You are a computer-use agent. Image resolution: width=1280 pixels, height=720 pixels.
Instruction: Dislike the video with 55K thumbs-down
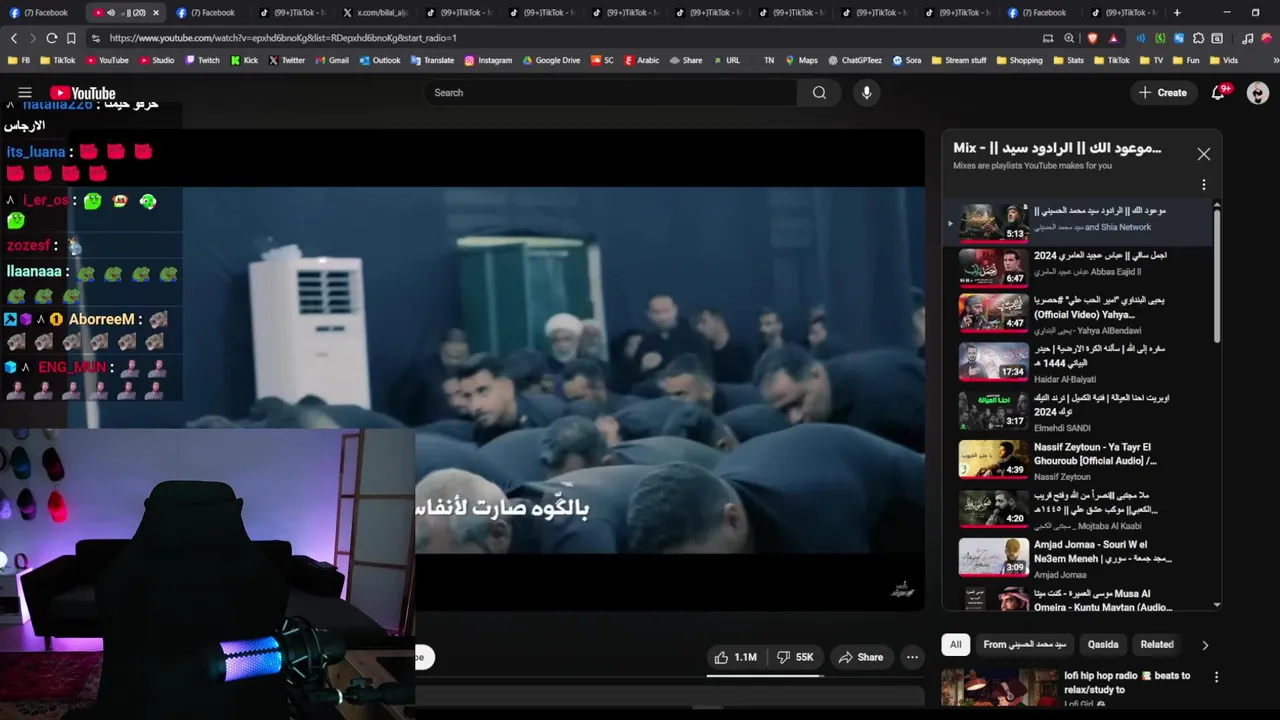pos(796,657)
